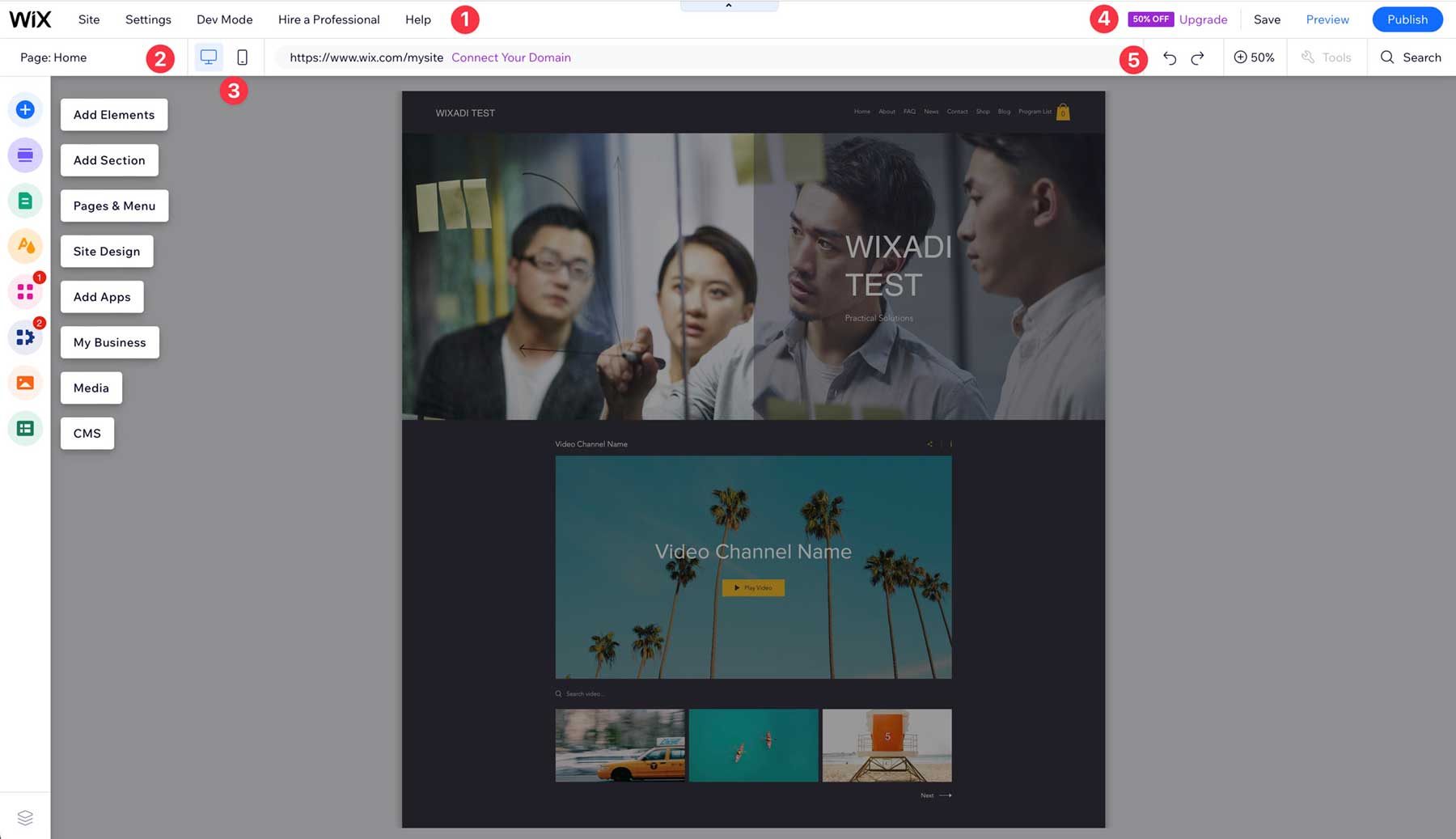Toggle the Search magnifier in top bar

1411,57
